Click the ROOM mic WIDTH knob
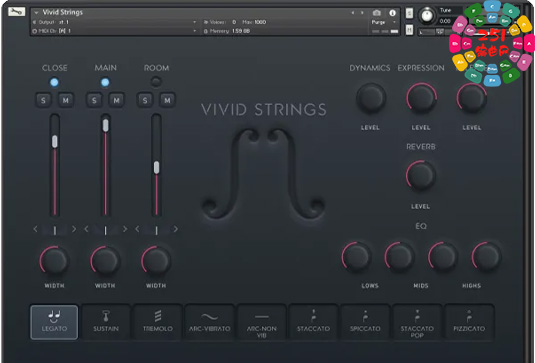This screenshot has width=535, height=363. click(x=156, y=260)
